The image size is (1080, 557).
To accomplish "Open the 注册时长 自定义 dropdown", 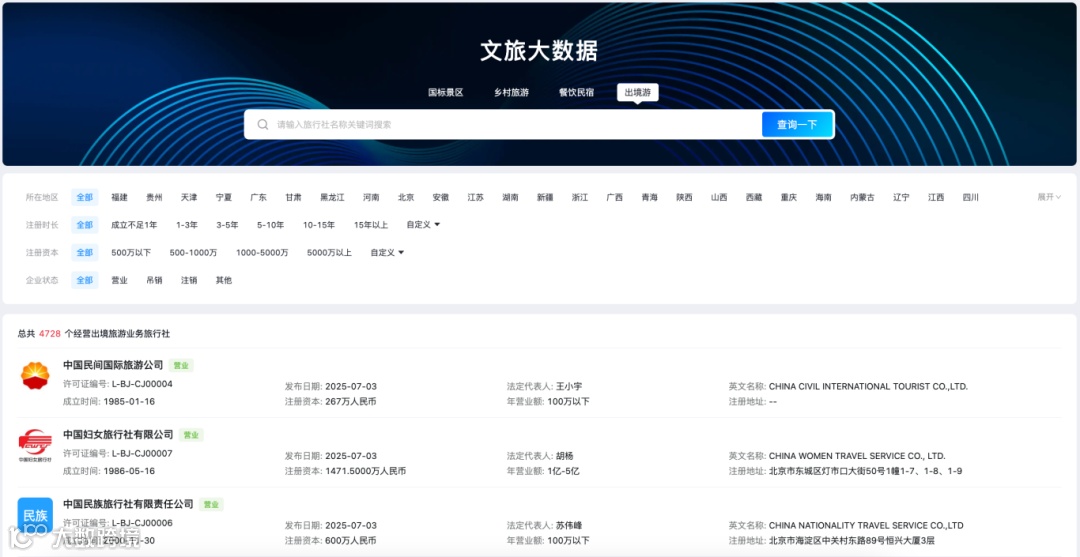I will [423, 224].
